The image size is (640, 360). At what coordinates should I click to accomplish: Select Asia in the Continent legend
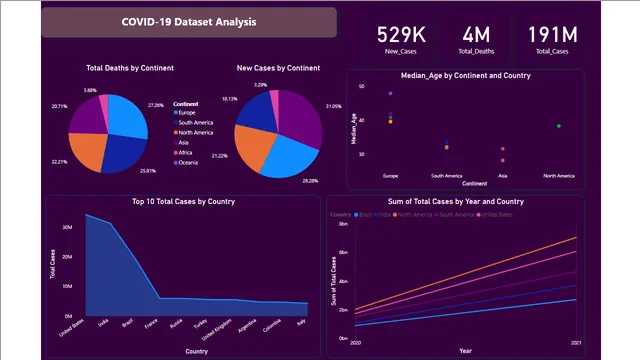(x=181, y=142)
